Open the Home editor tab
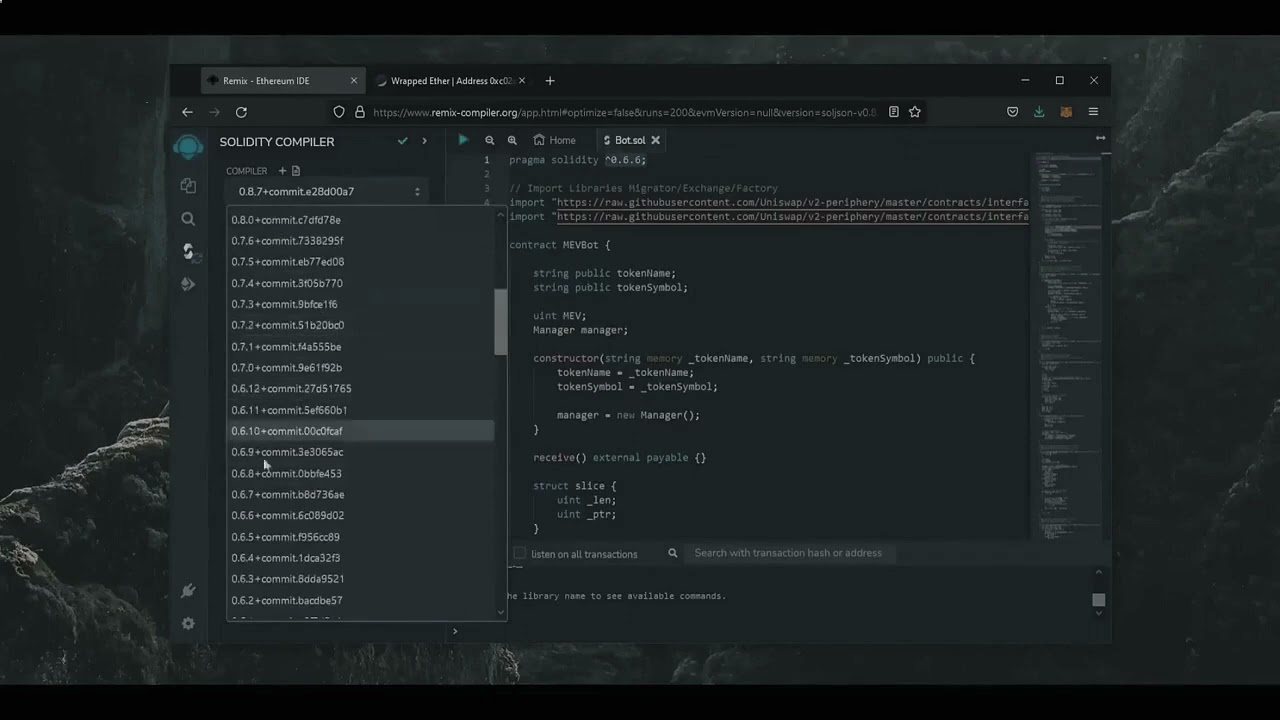Viewport: 1280px width, 720px height. 554,140
